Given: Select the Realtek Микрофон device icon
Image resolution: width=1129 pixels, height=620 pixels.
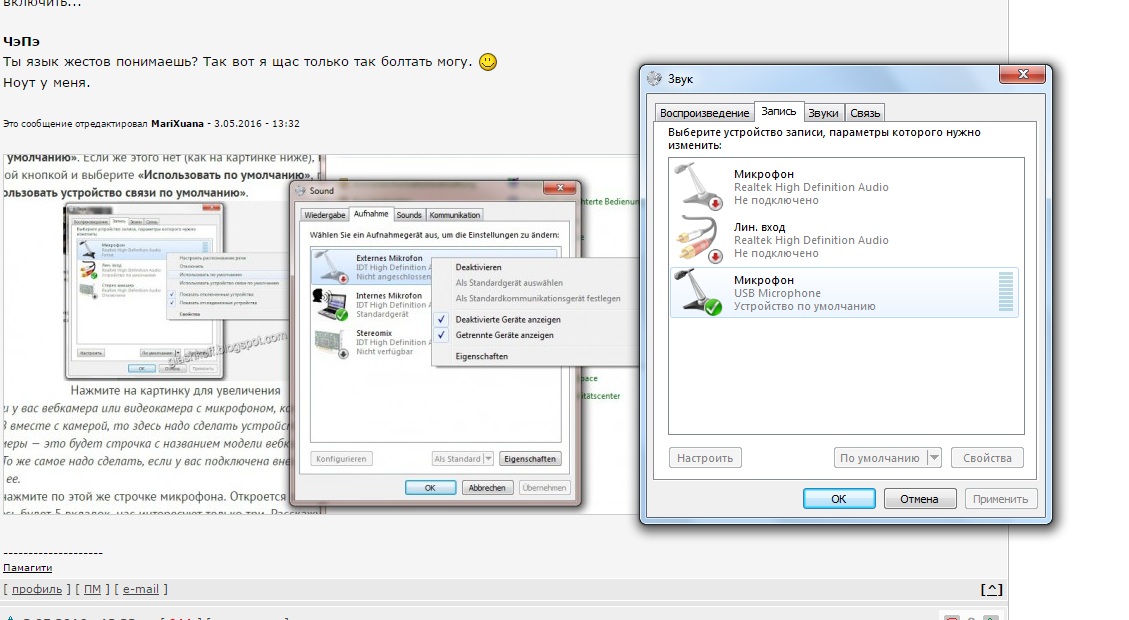Looking at the screenshot, I should pos(699,186).
